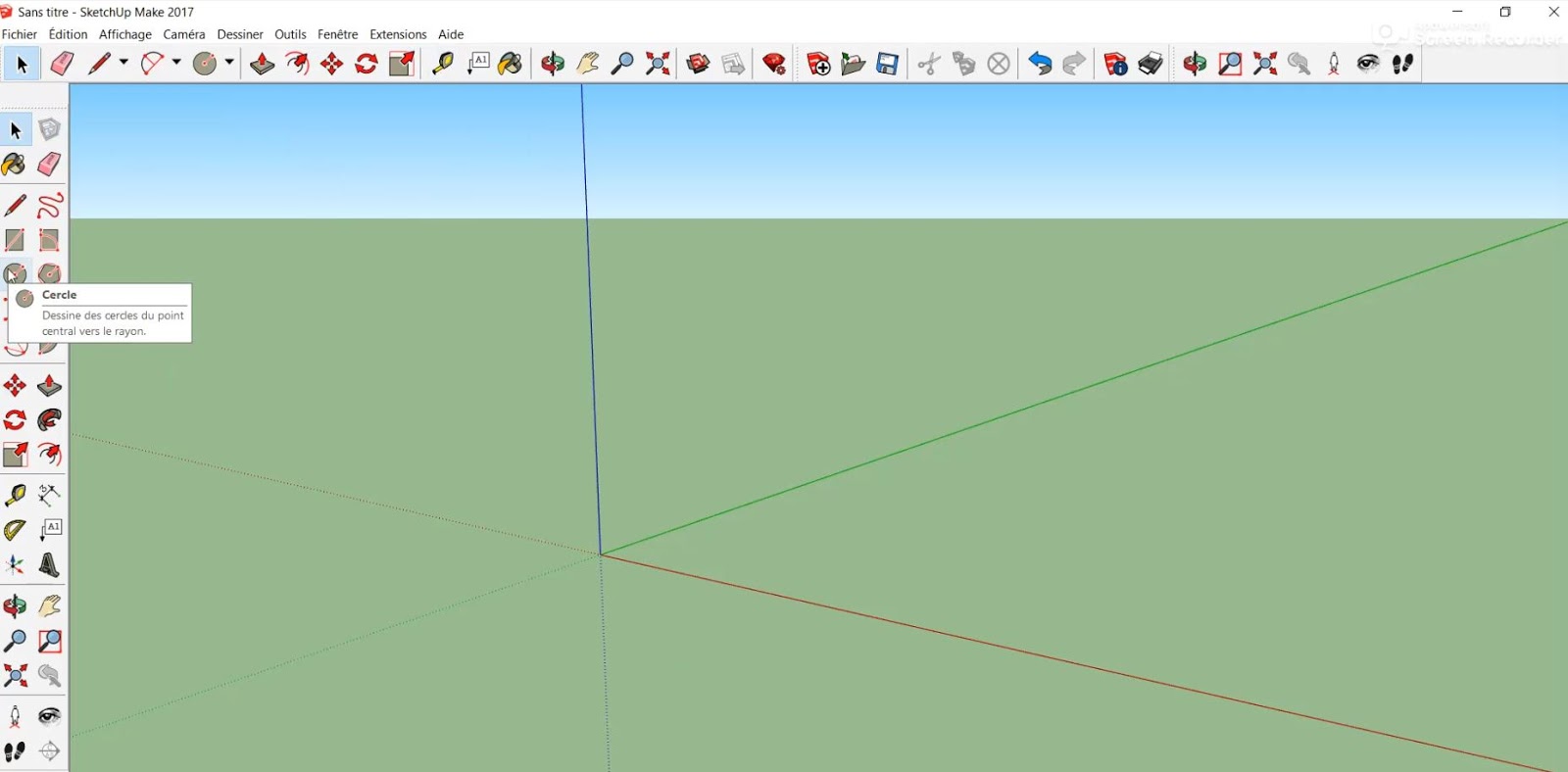
Task: Open the Fenêtre menu
Action: click(338, 34)
